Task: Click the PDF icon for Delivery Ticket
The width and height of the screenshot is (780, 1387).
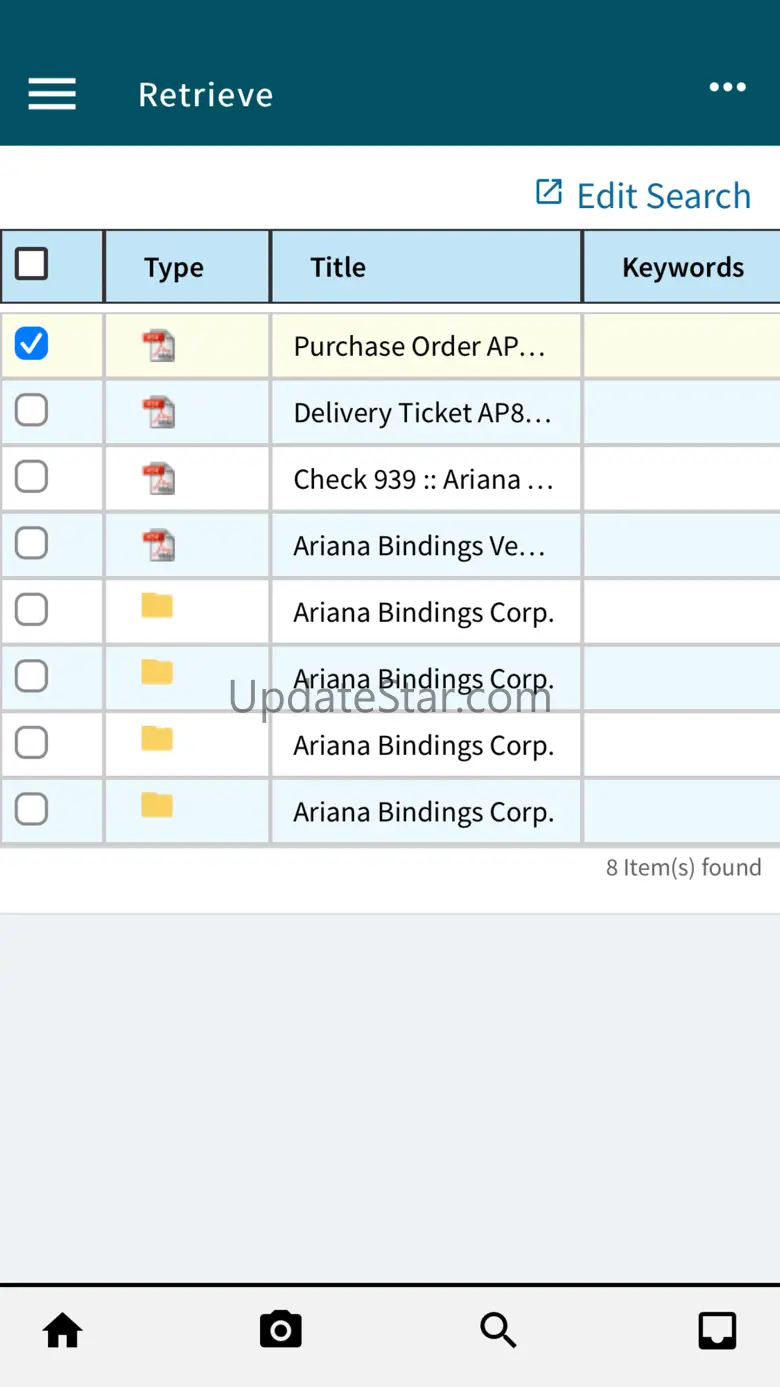Action: (x=158, y=412)
